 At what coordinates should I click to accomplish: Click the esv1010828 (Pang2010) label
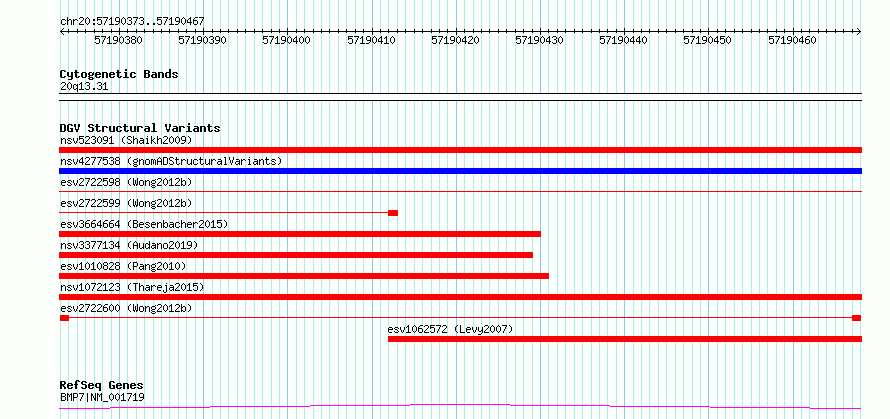click(123, 266)
